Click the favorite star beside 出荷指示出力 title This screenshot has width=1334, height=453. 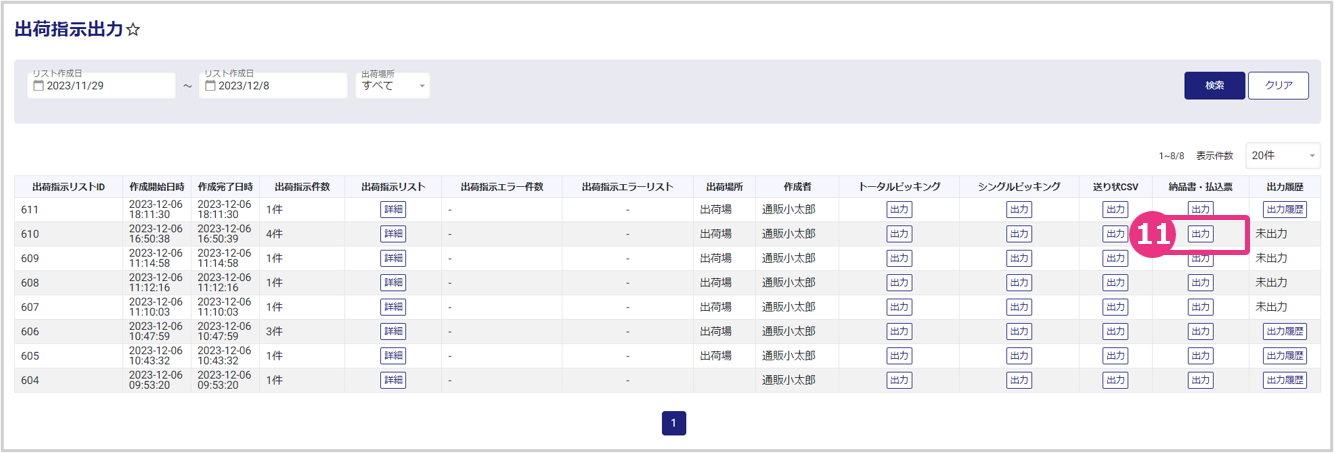134,30
